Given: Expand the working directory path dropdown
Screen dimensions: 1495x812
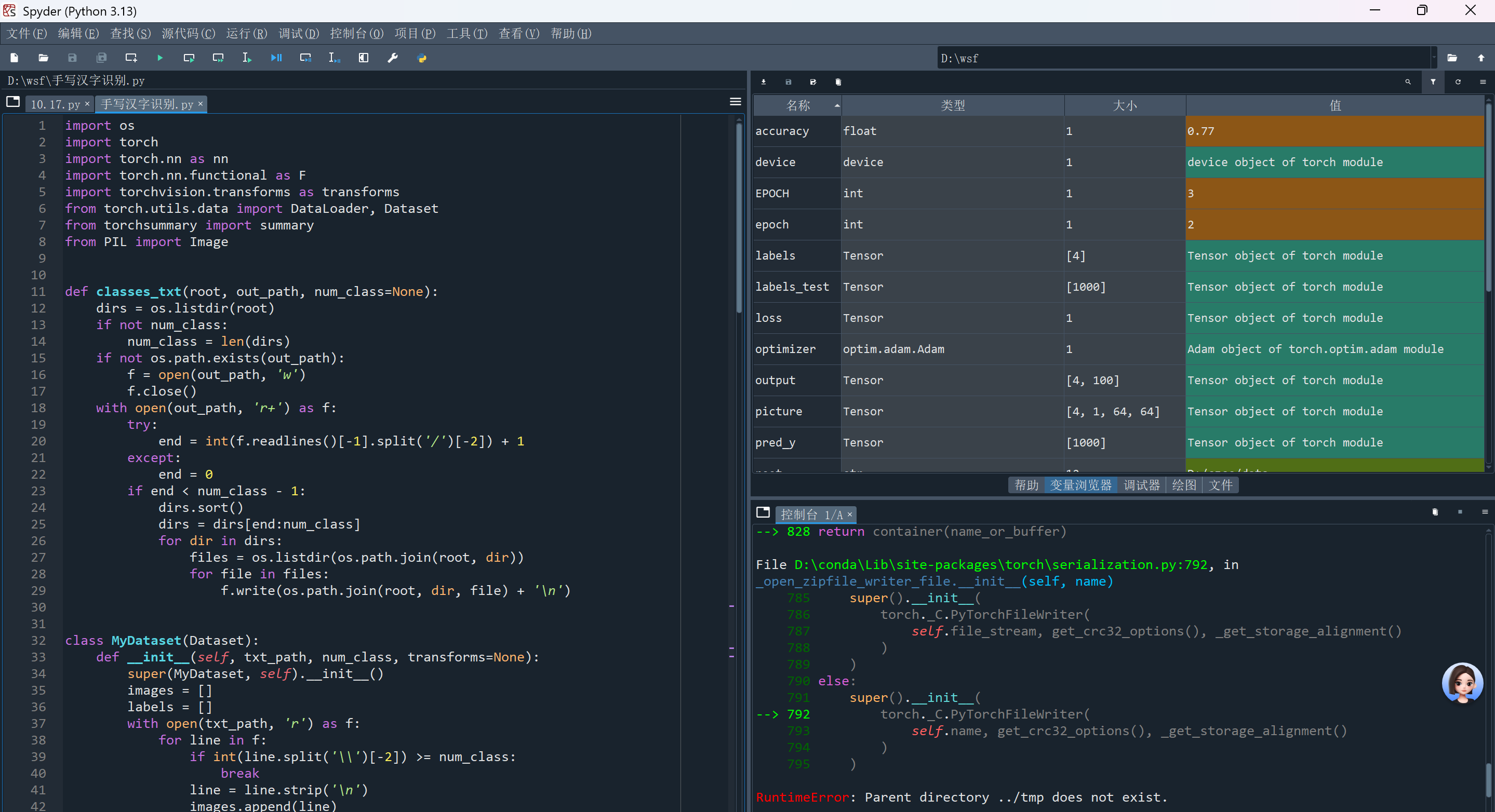Looking at the screenshot, I should (x=1434, y=58).
